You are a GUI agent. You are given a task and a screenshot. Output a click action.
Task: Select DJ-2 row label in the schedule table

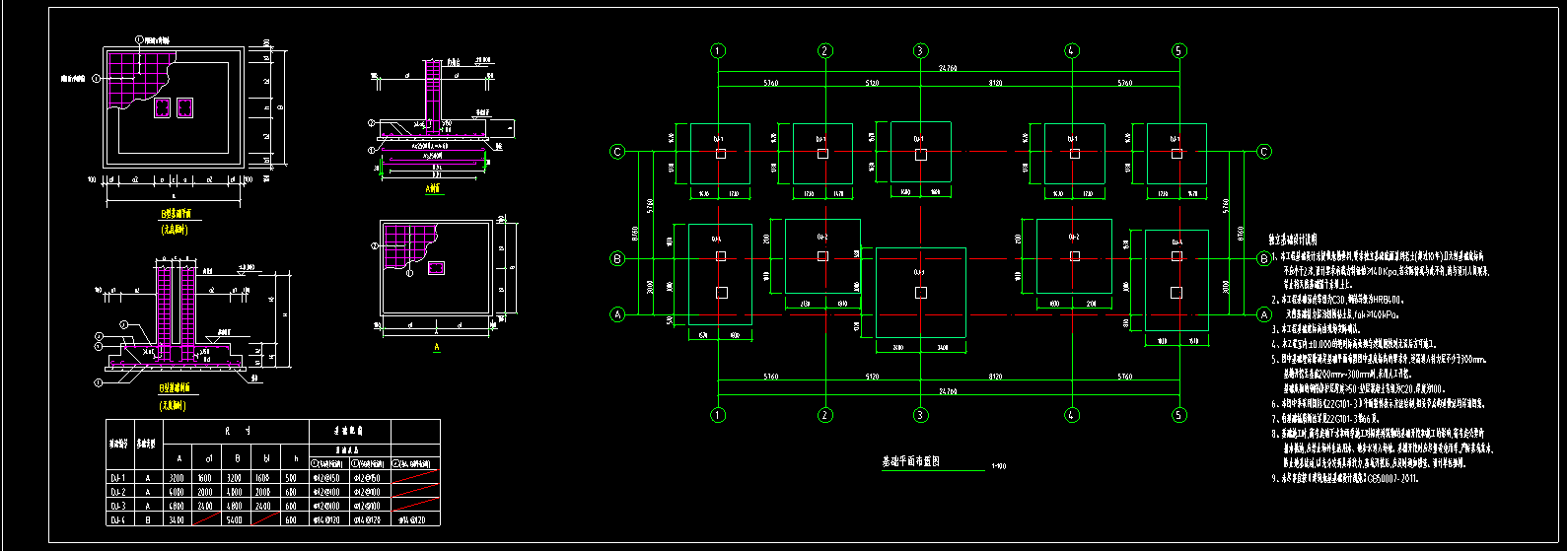[x=118, y=492]
